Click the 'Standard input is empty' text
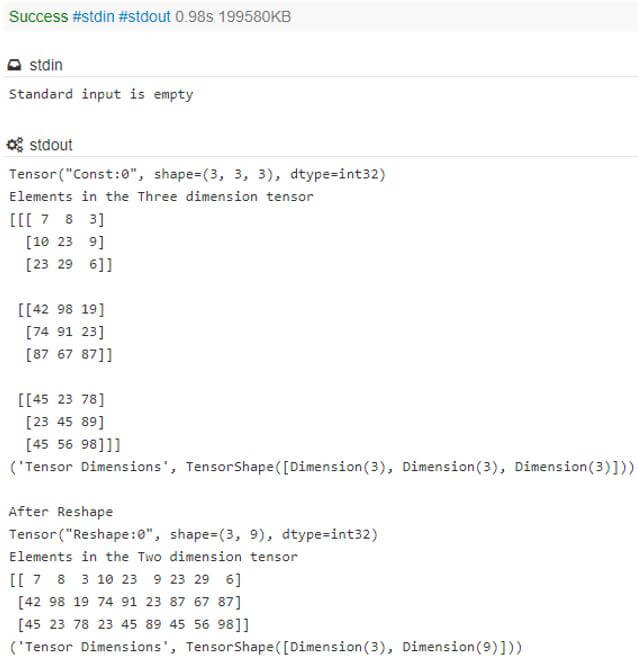 pyautogui.click(x=101, y=94)
